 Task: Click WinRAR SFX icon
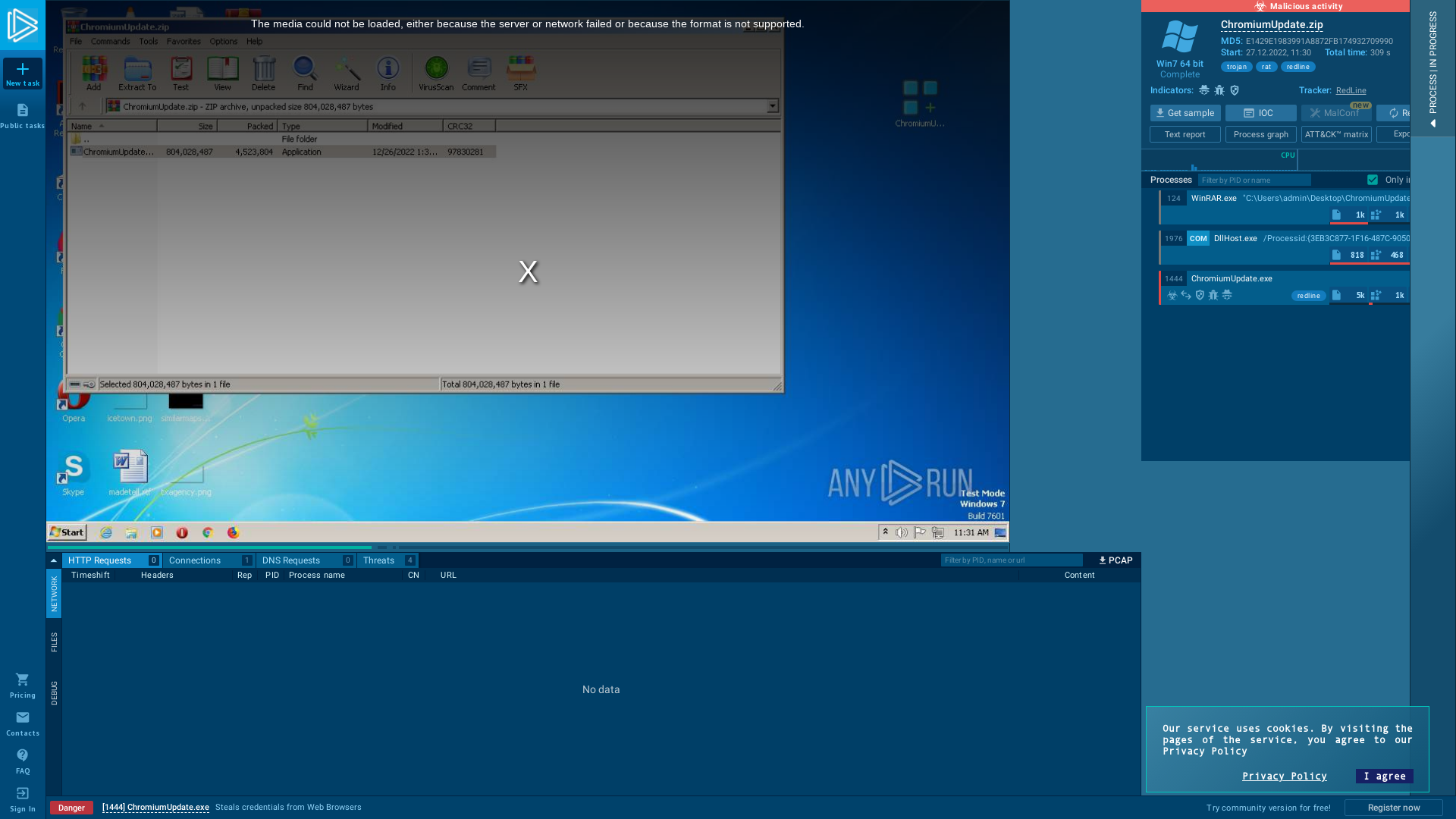coord(521,74)
